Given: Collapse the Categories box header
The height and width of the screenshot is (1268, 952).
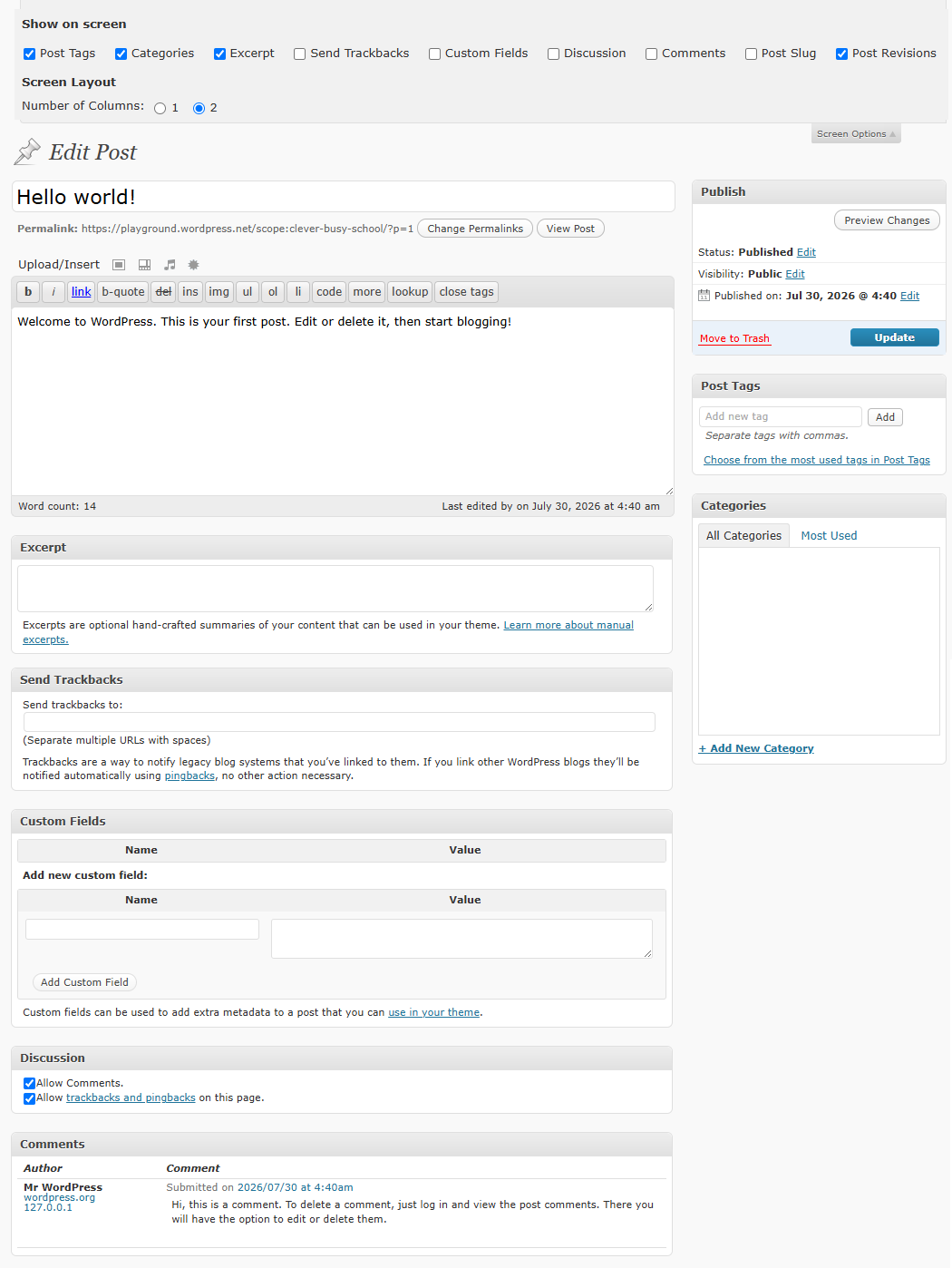Looking at the screenshot, I should tap(819, 505).
